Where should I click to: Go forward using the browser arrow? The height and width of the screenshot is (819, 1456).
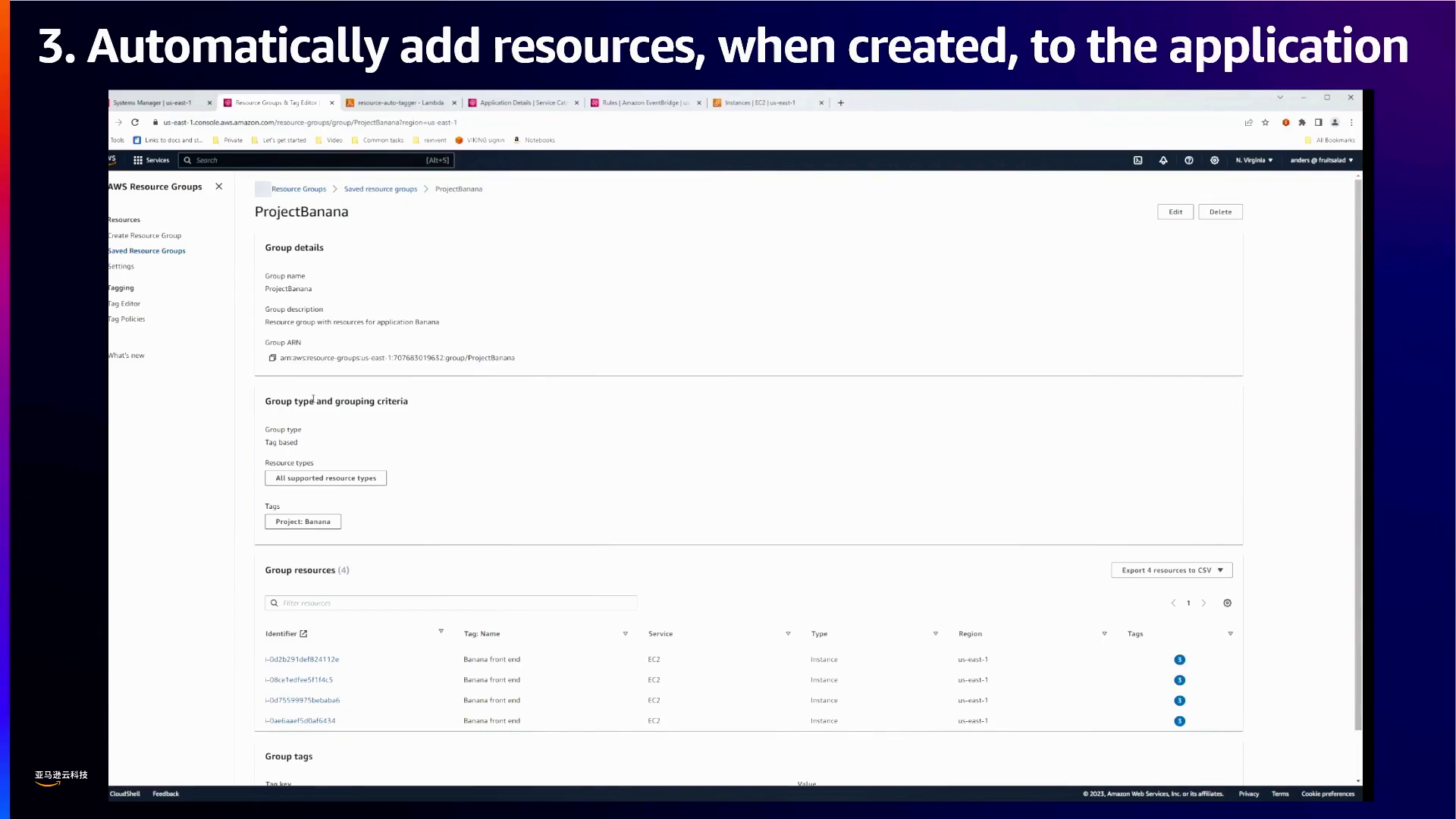(118, 122)
